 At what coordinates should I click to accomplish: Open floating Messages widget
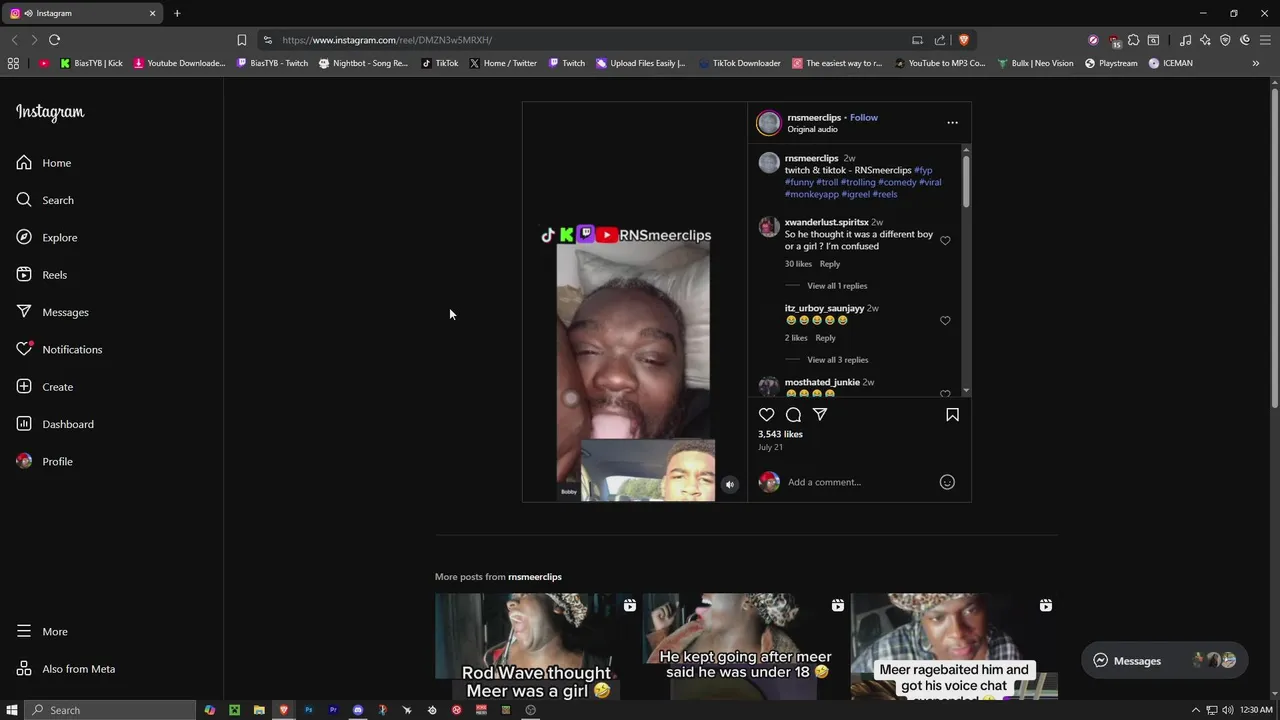coord(1164,660)
